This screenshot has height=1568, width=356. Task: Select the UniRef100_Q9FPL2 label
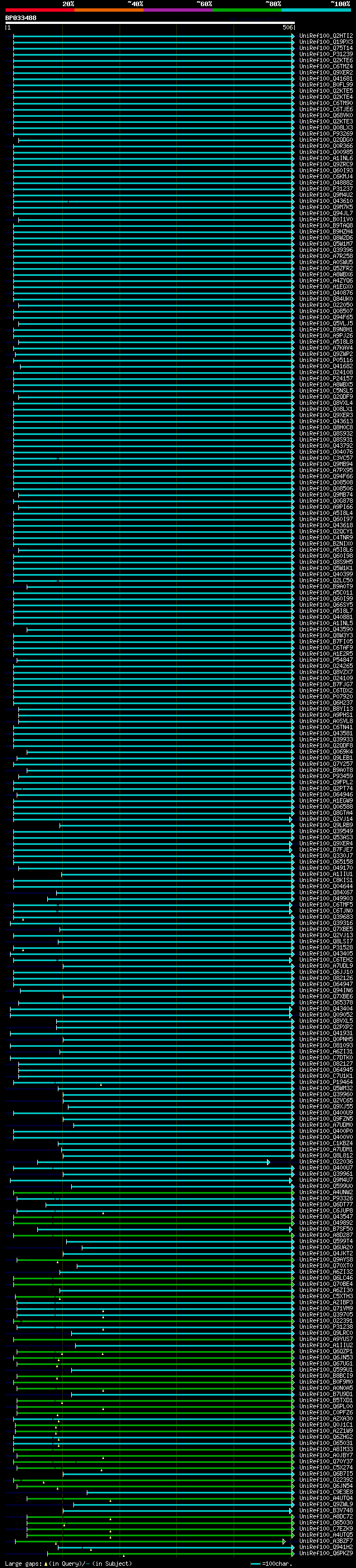pyautogui.click(x=326, y=782)
